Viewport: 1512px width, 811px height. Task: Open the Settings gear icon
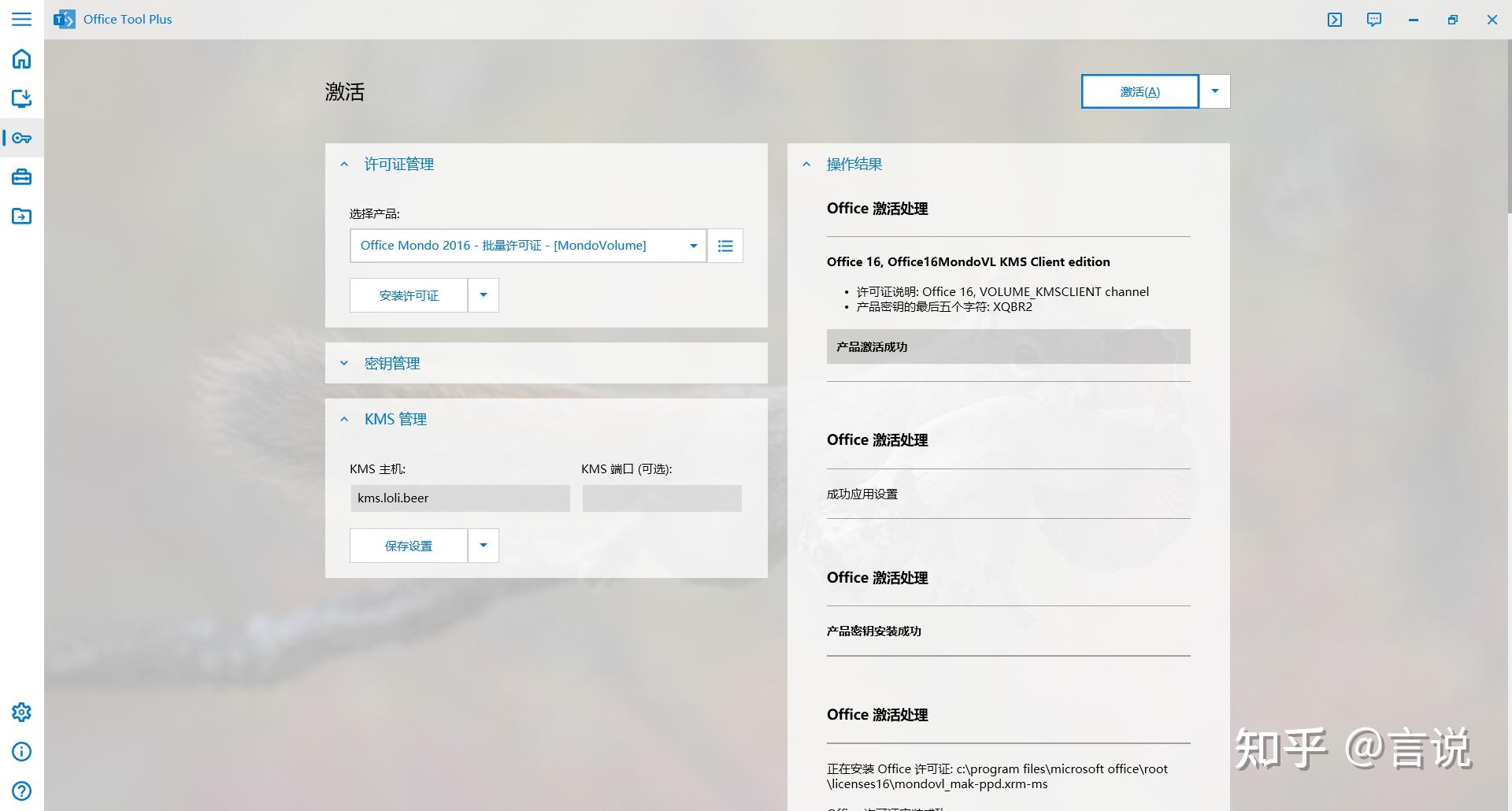21,712
